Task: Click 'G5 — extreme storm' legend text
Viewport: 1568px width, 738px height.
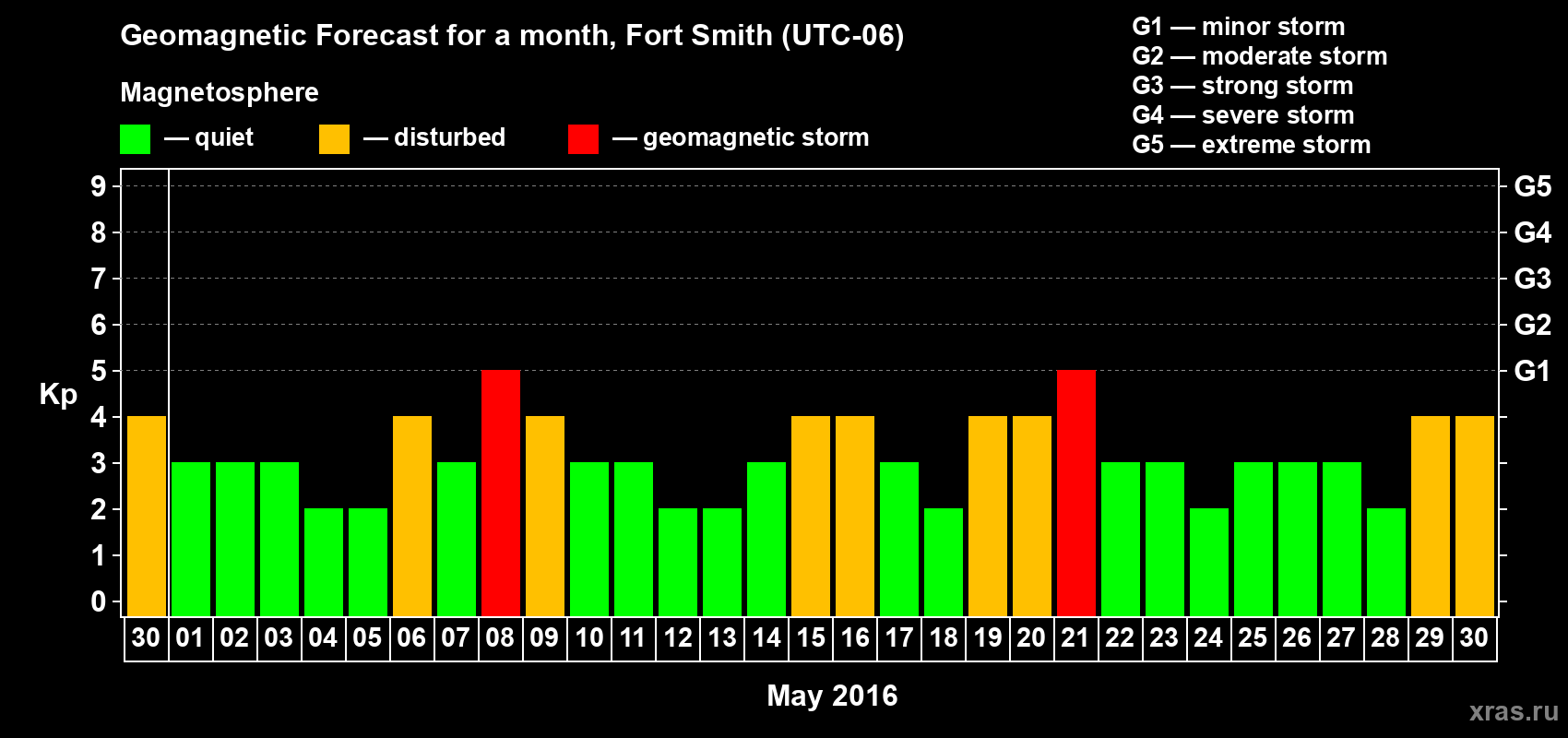Action: [1251, 145]
